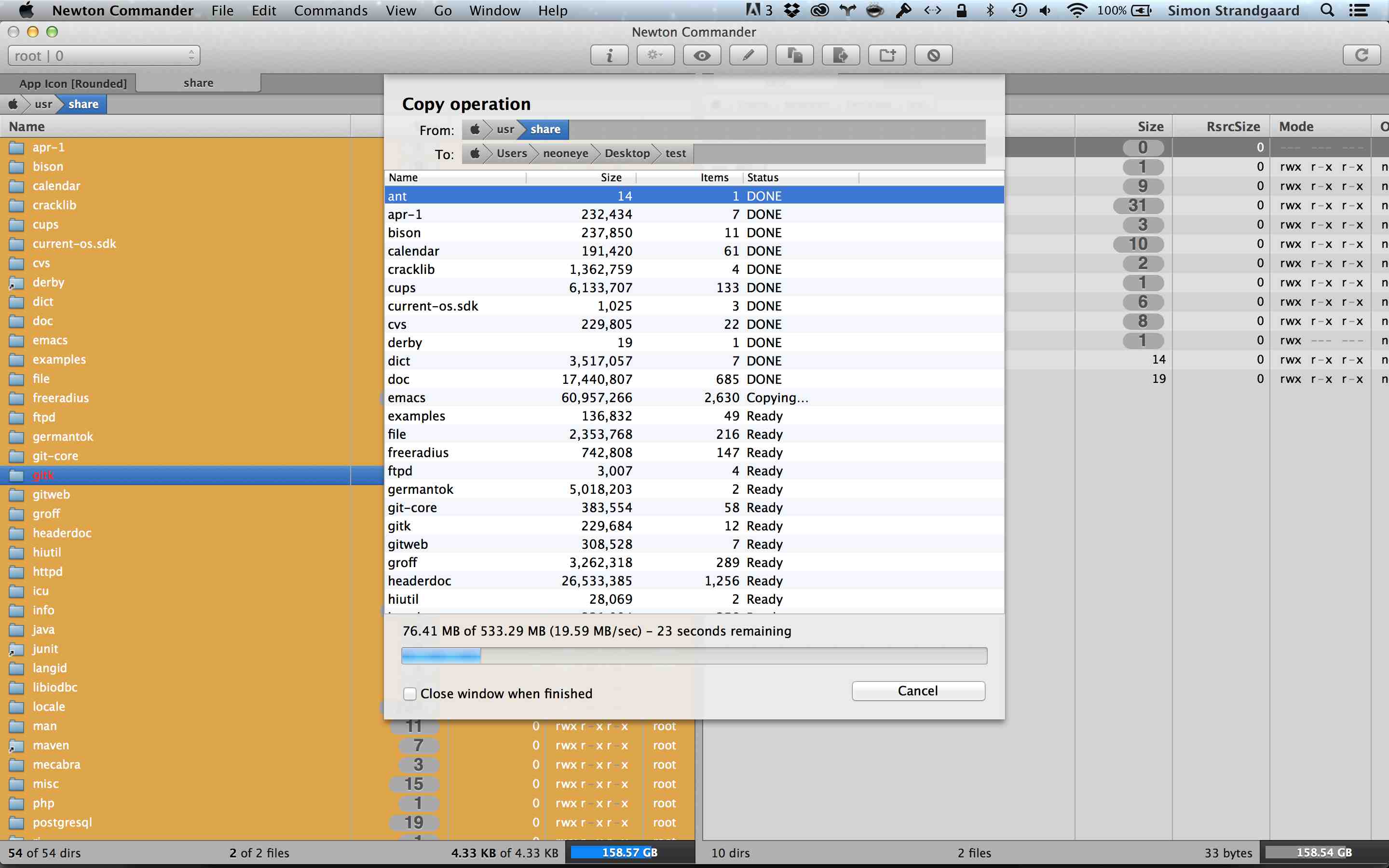Screen dimensions: 1389x868
Task: Open the View menu
Action: 401,10
